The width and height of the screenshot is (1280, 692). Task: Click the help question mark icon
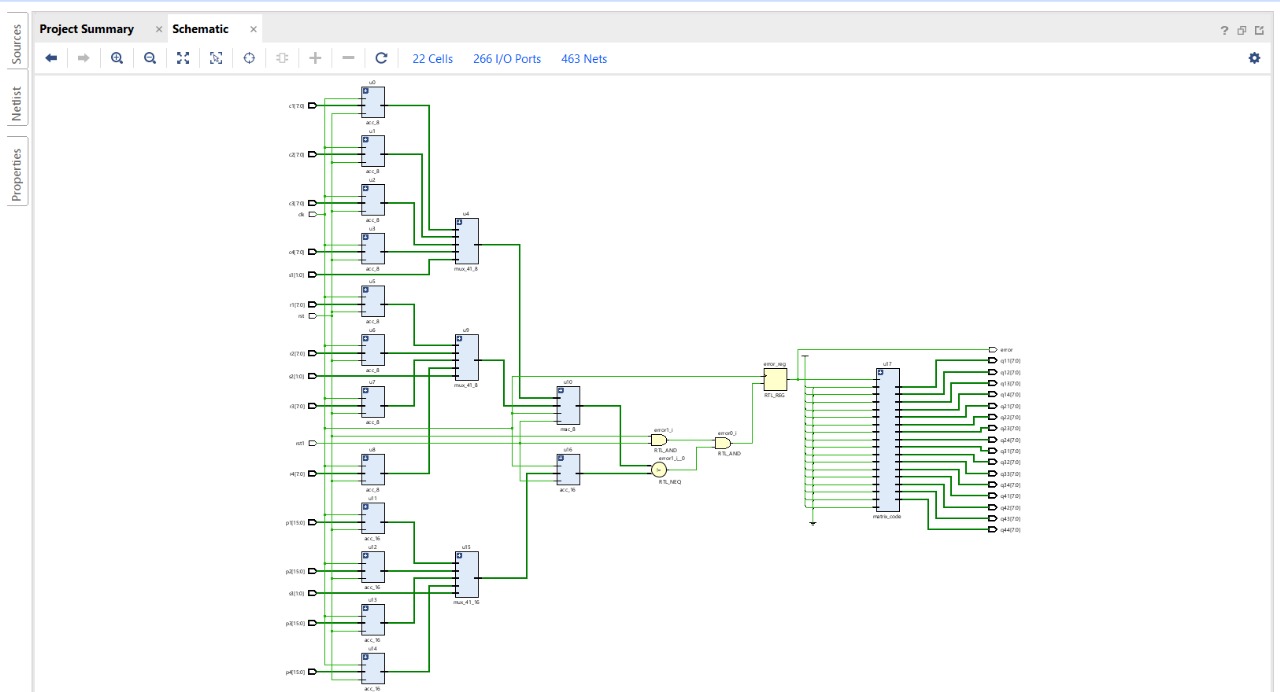(x=1223, y=31)
